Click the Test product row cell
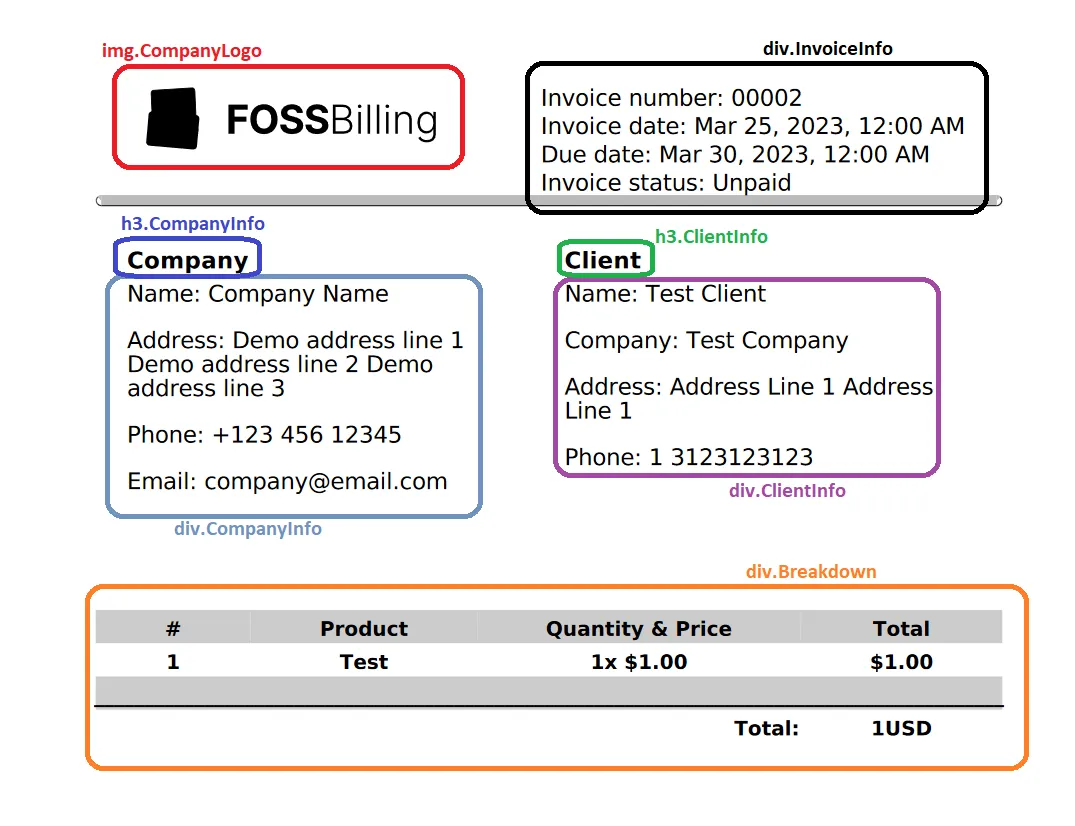Screen dimensions: 1075x826 [363, 662]
